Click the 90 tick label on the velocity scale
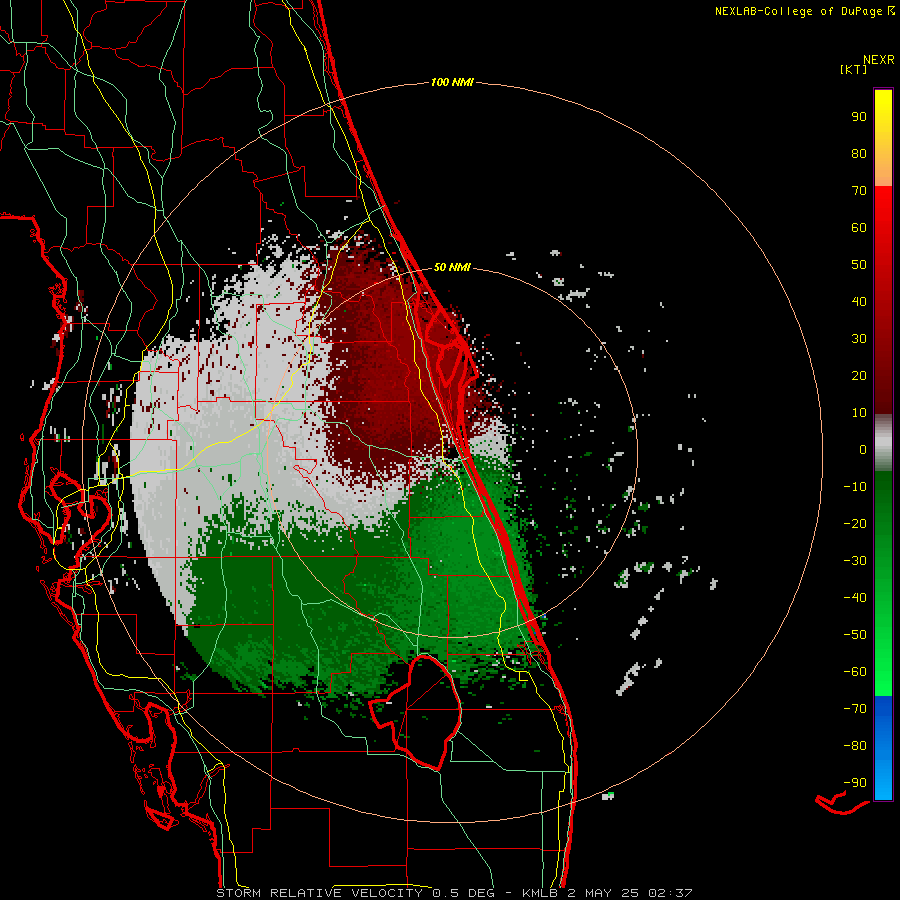The image size is (900, 900). click(x=859, y=117)
